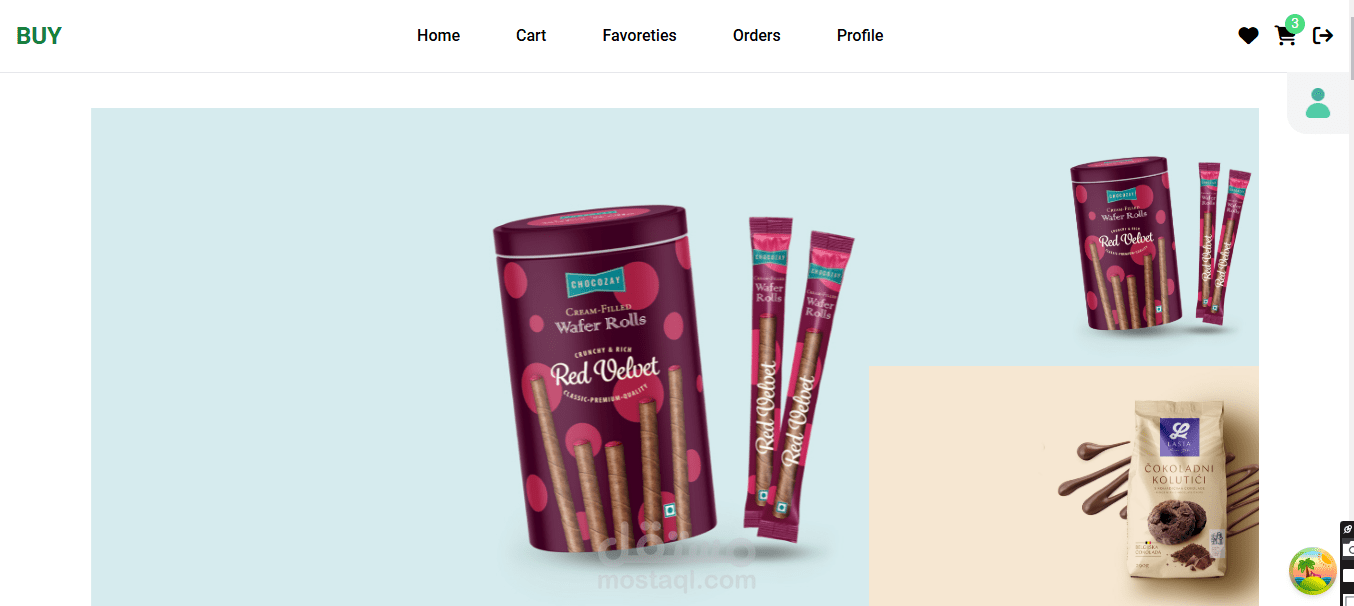Click the green cart badge showing 3
Viewport: 1354px width, 606px height.
pyautogui.click(x=1295, y=23)
